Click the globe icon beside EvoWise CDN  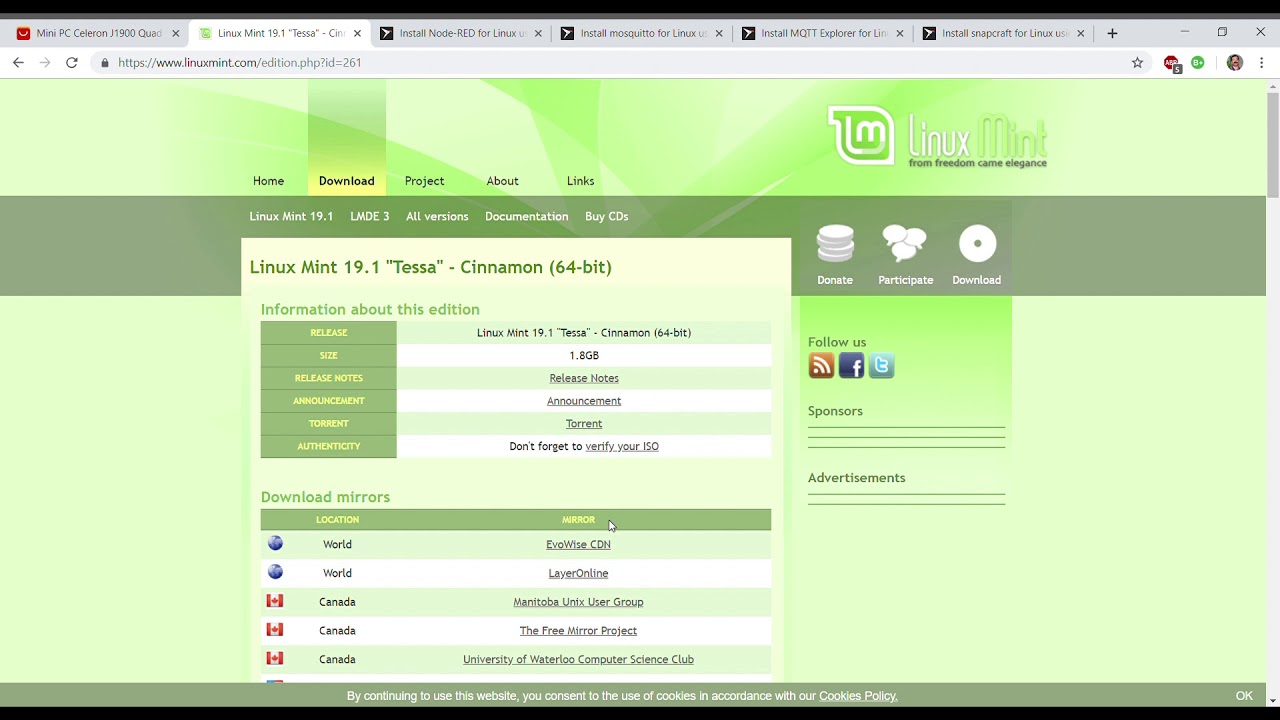pos(275,543)
